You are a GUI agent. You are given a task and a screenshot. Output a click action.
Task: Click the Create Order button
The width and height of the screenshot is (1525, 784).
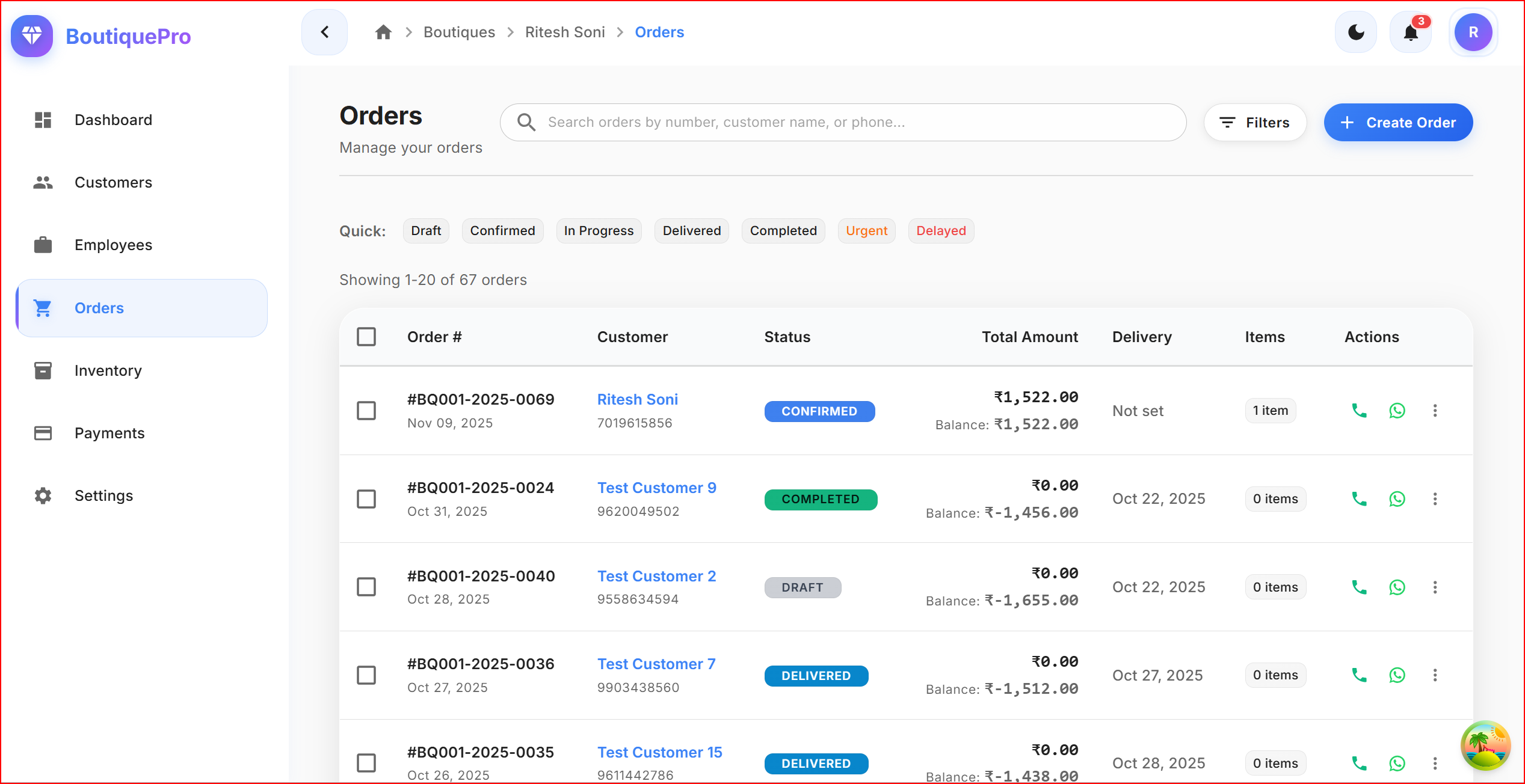point(1398,122)
